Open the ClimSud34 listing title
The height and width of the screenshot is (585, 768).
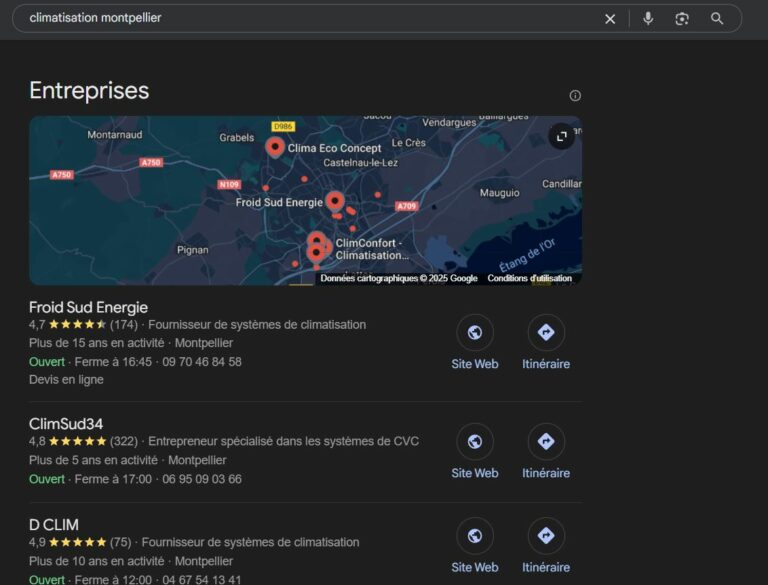[x=66, y=424]
